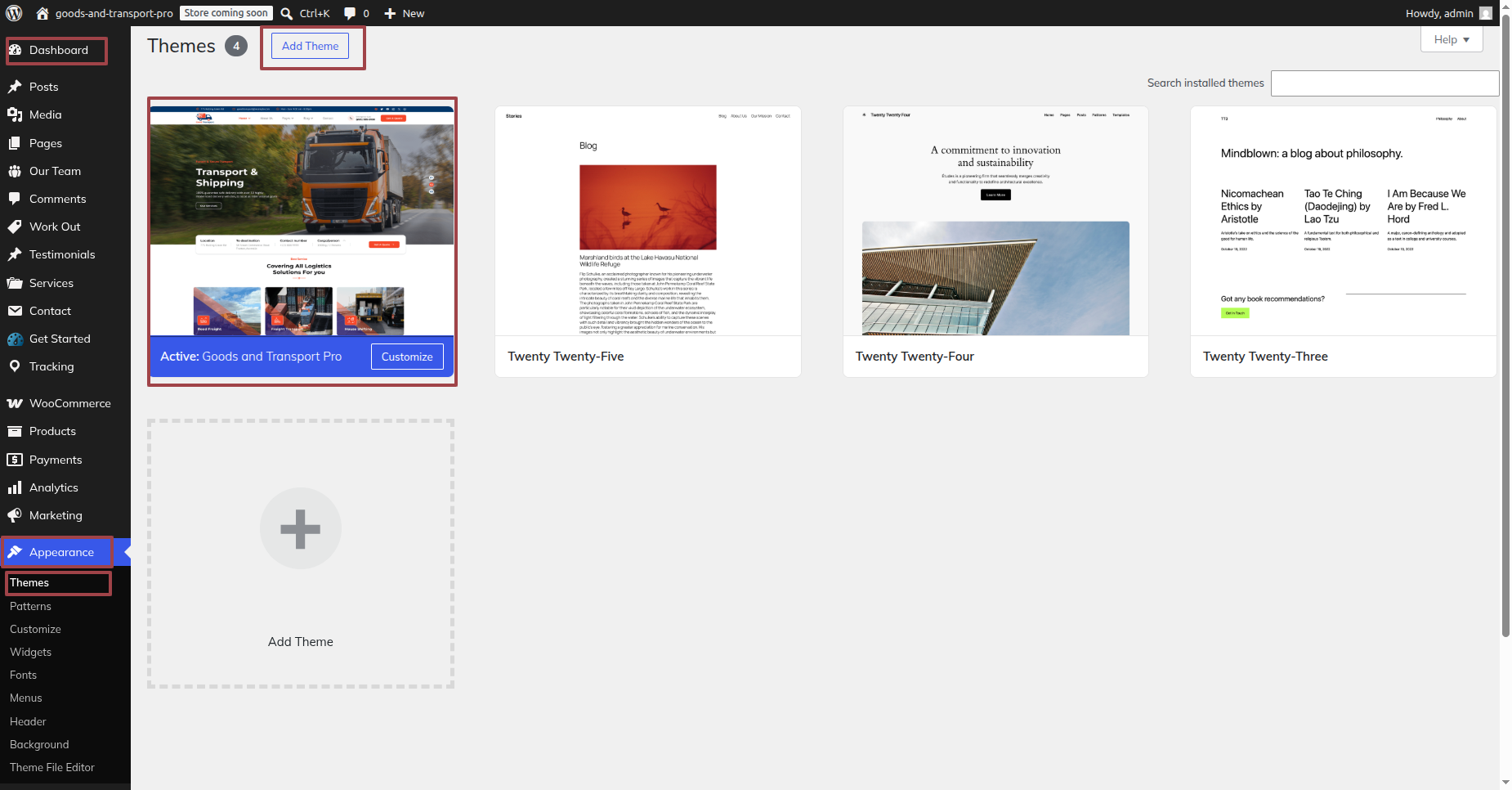Click the Twenty Twenty-Five theme name

click(x=566, y=357)
